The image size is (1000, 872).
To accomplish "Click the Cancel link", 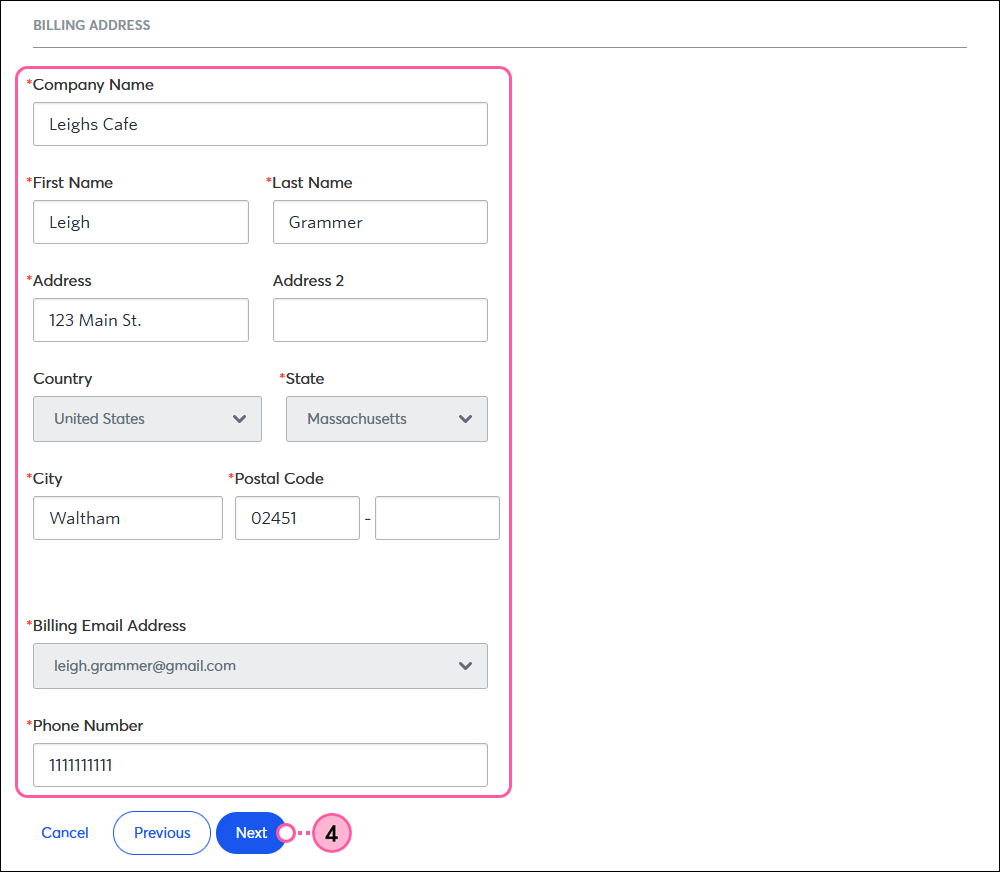I will (x=65, y=833).
